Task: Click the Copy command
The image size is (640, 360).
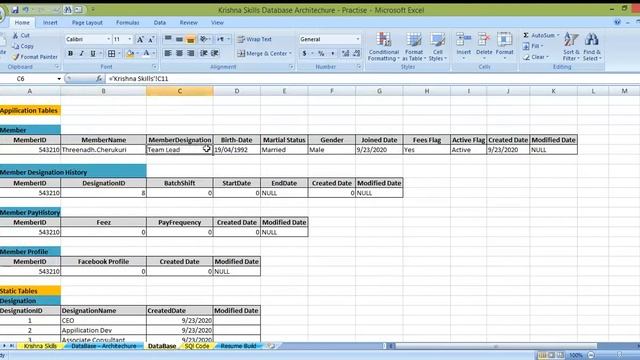Action: point(23,46)
